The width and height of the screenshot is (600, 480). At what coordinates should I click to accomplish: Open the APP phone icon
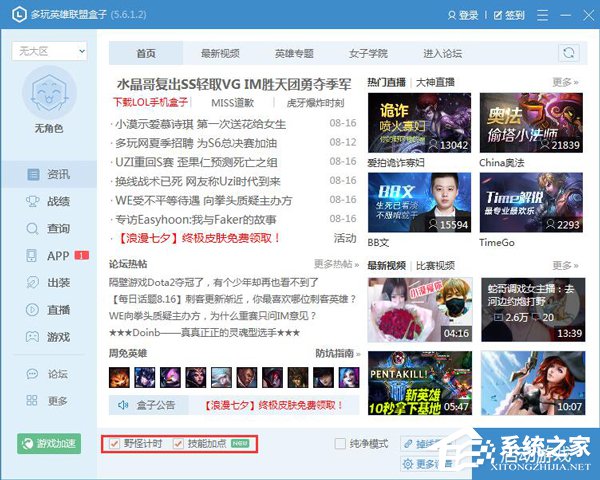32,256
